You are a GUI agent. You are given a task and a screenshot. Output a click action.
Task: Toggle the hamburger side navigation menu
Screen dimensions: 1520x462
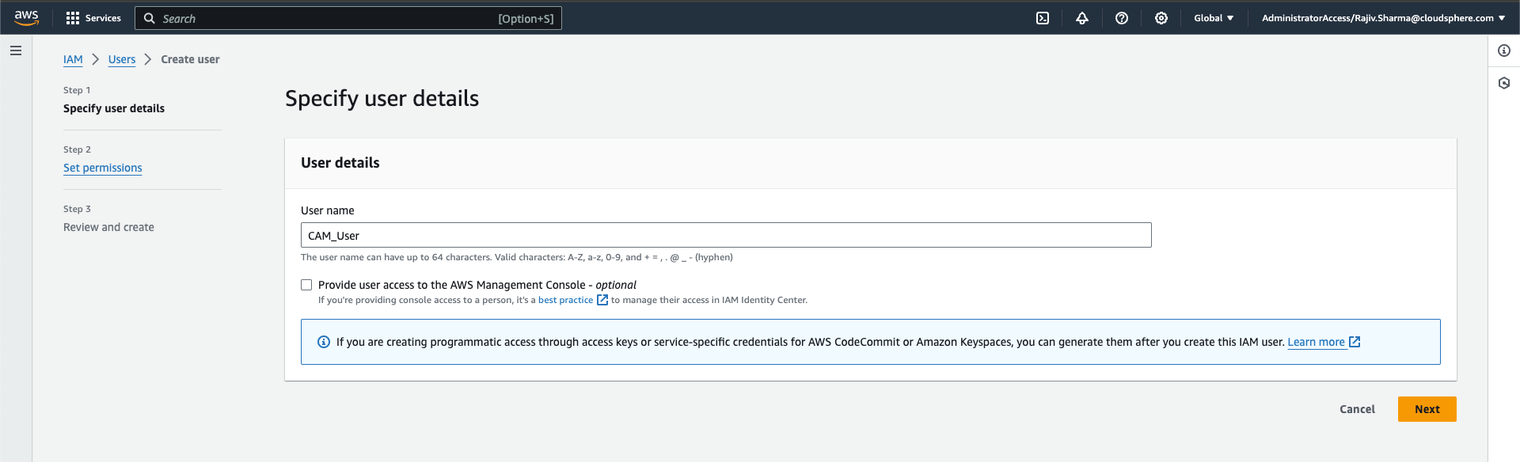(16, 50)
